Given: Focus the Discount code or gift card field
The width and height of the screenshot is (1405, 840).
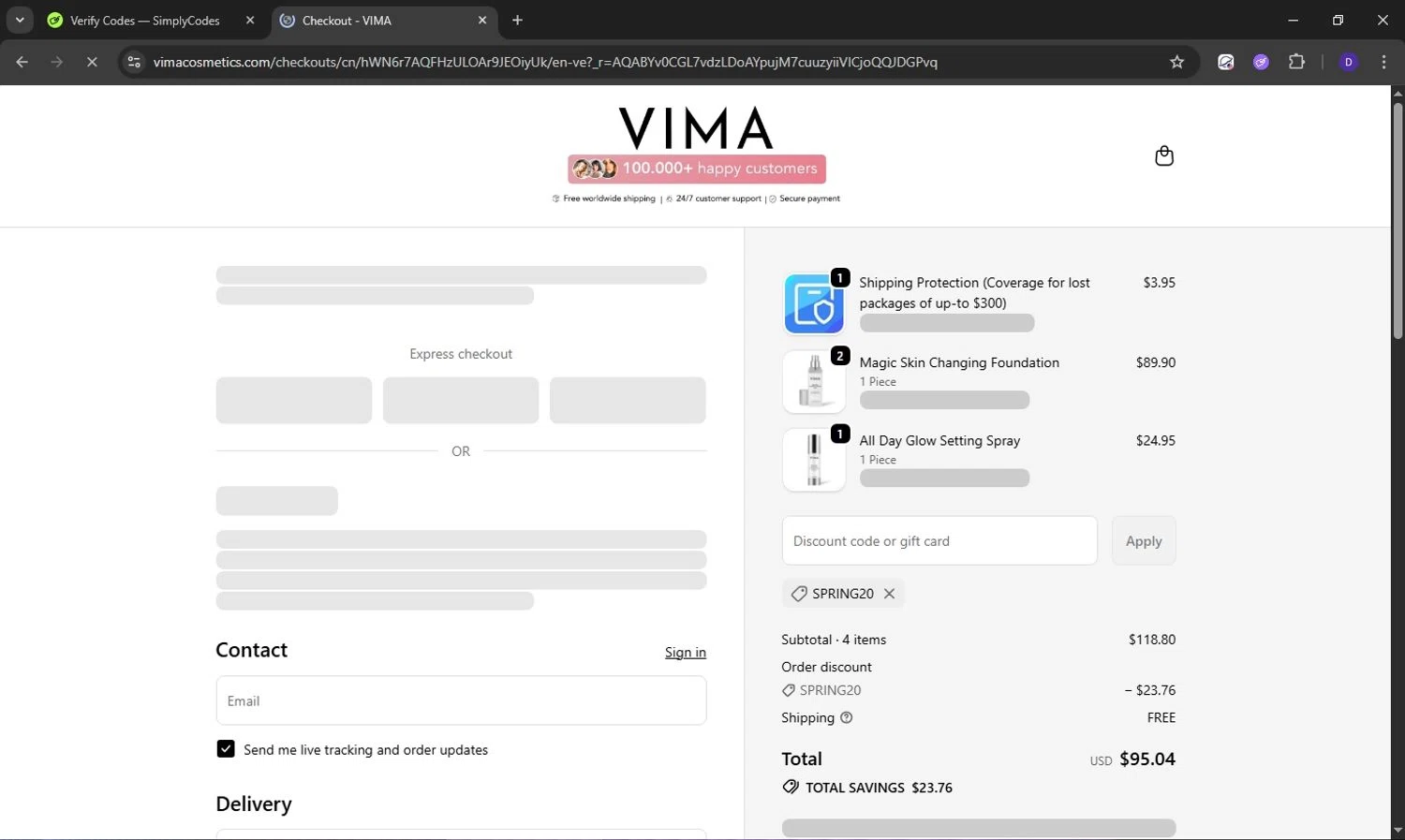Looking at the screenshot, I should (x=939, y=541).
